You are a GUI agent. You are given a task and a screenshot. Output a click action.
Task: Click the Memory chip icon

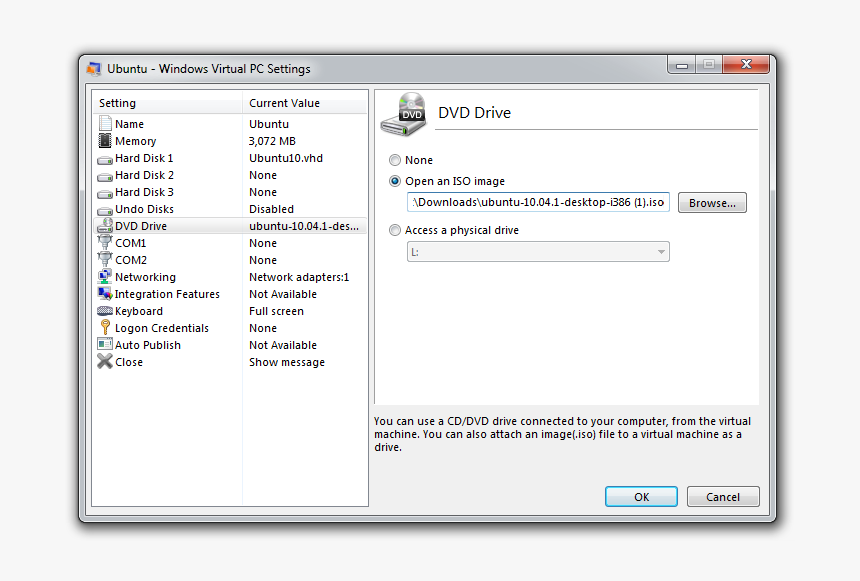point(105,141)
